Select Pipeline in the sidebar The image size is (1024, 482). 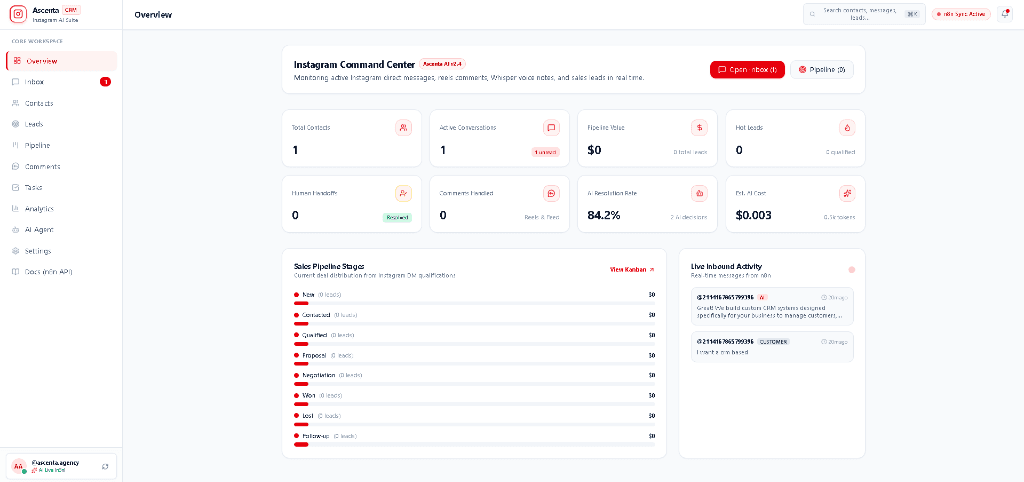(61, 145)
